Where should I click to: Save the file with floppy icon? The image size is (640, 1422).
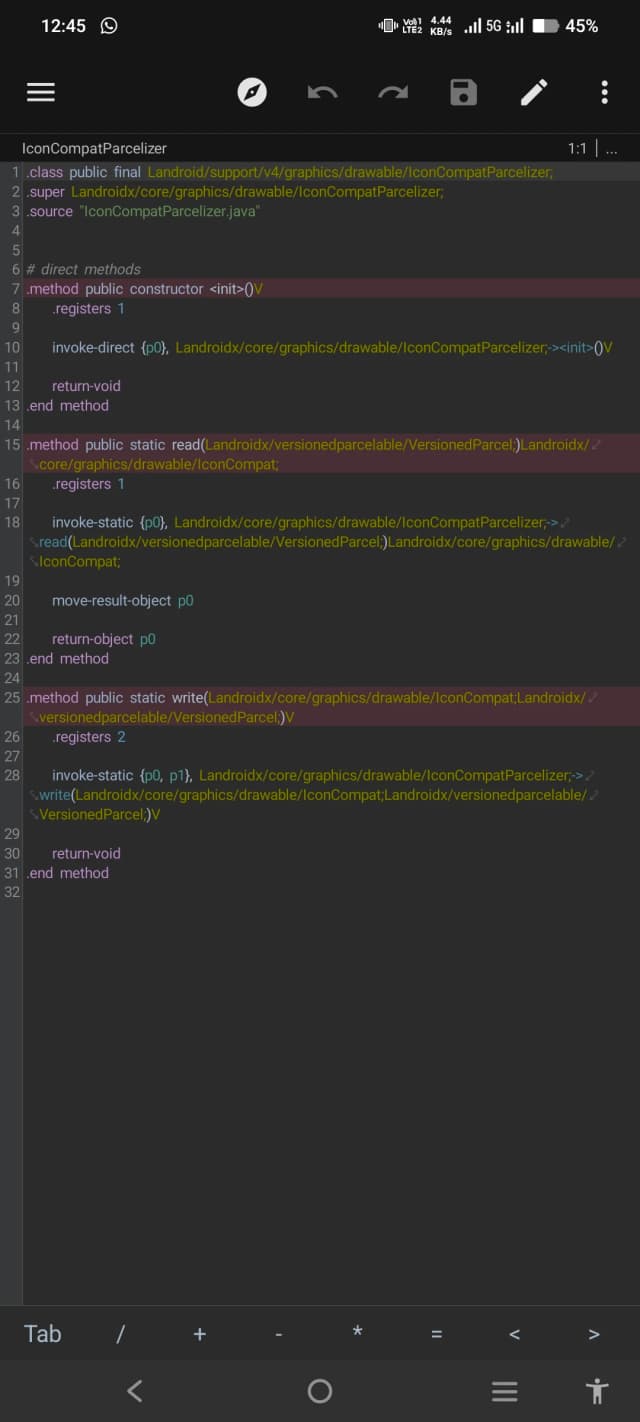(x=463, y=92)
